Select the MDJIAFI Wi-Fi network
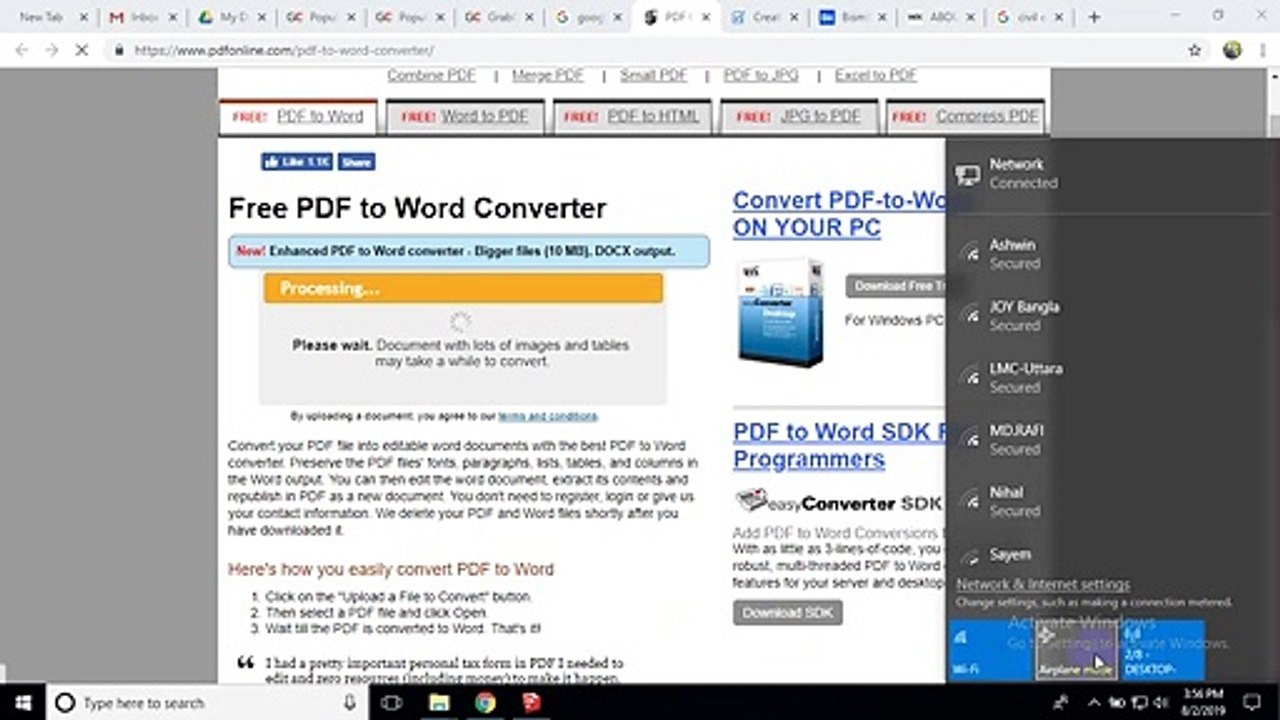This screenshot has height=720, width=1280. click(1112, 440)
